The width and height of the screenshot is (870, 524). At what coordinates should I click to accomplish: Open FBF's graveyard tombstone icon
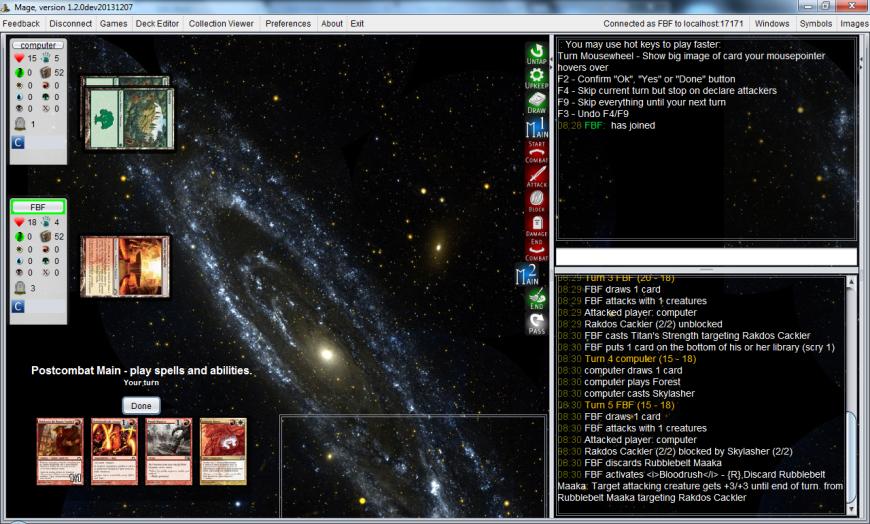tap(19, 288)
